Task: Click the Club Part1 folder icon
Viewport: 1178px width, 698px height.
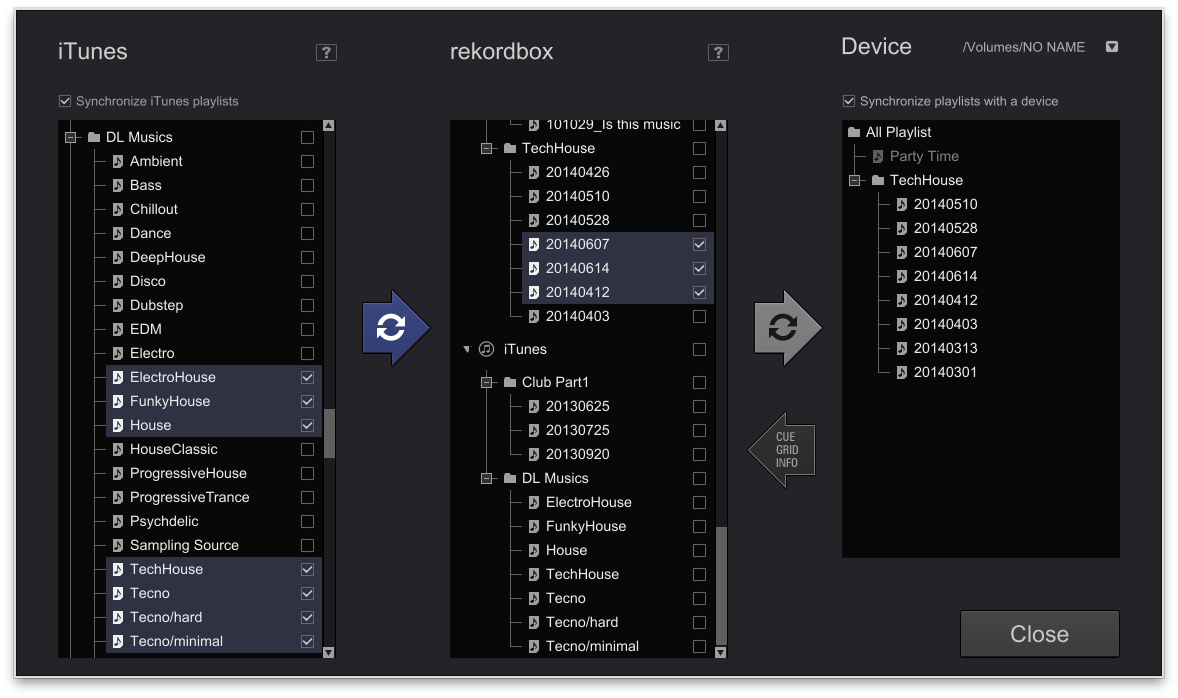Action: 510,382
